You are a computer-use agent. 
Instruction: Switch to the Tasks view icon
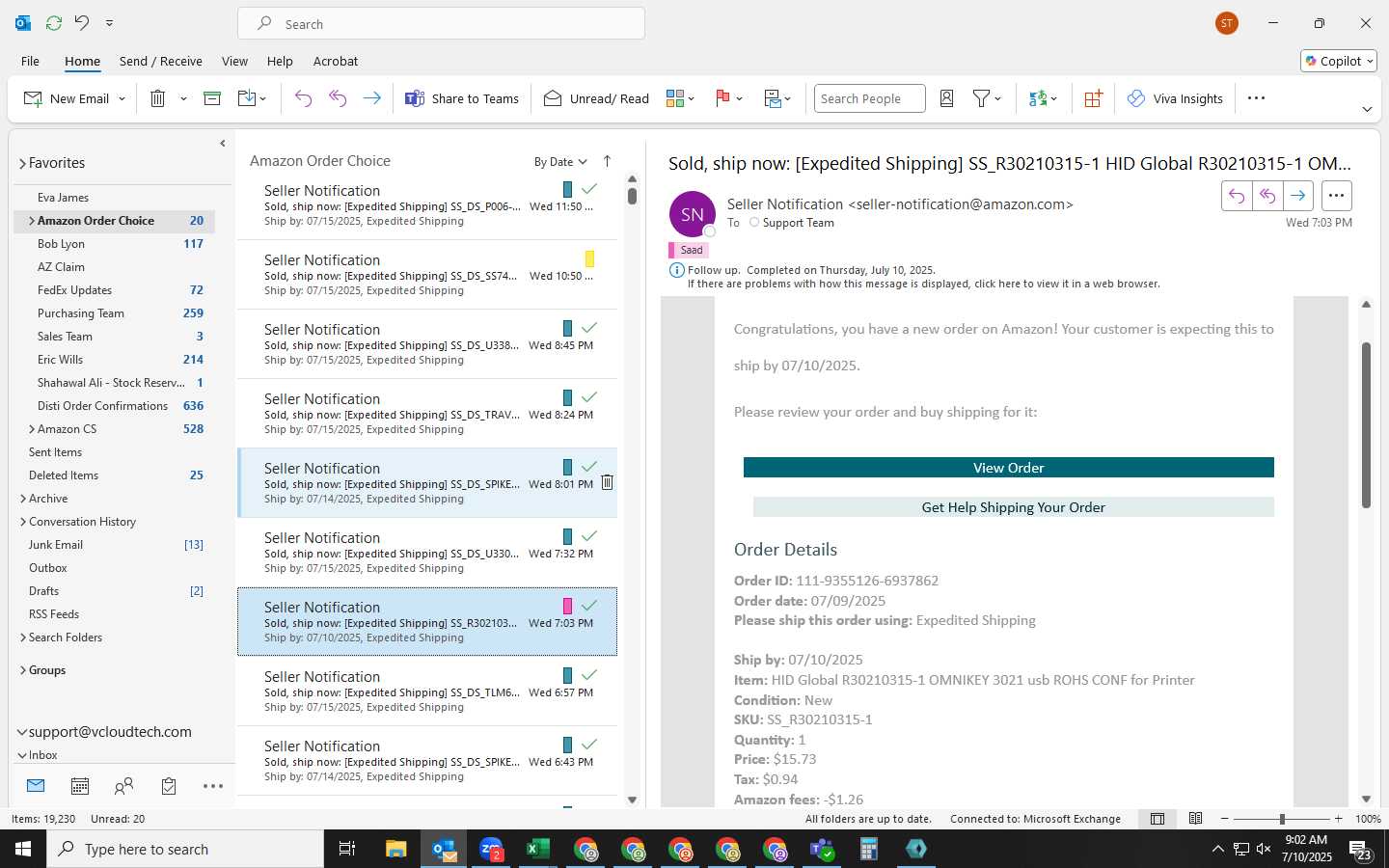point(169,786)
